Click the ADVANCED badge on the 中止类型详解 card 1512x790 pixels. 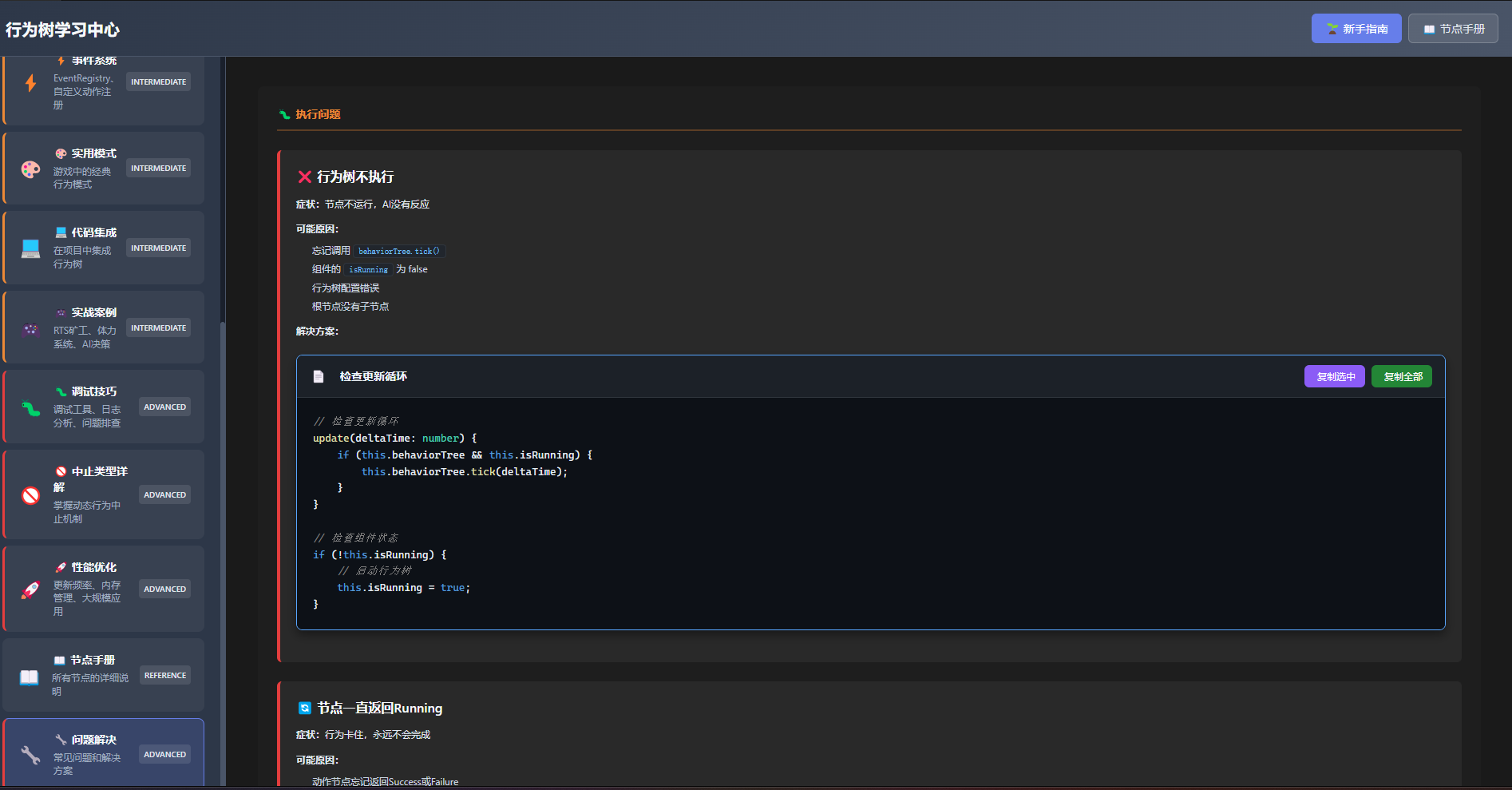pyautogui.click(x=165, y=495)
